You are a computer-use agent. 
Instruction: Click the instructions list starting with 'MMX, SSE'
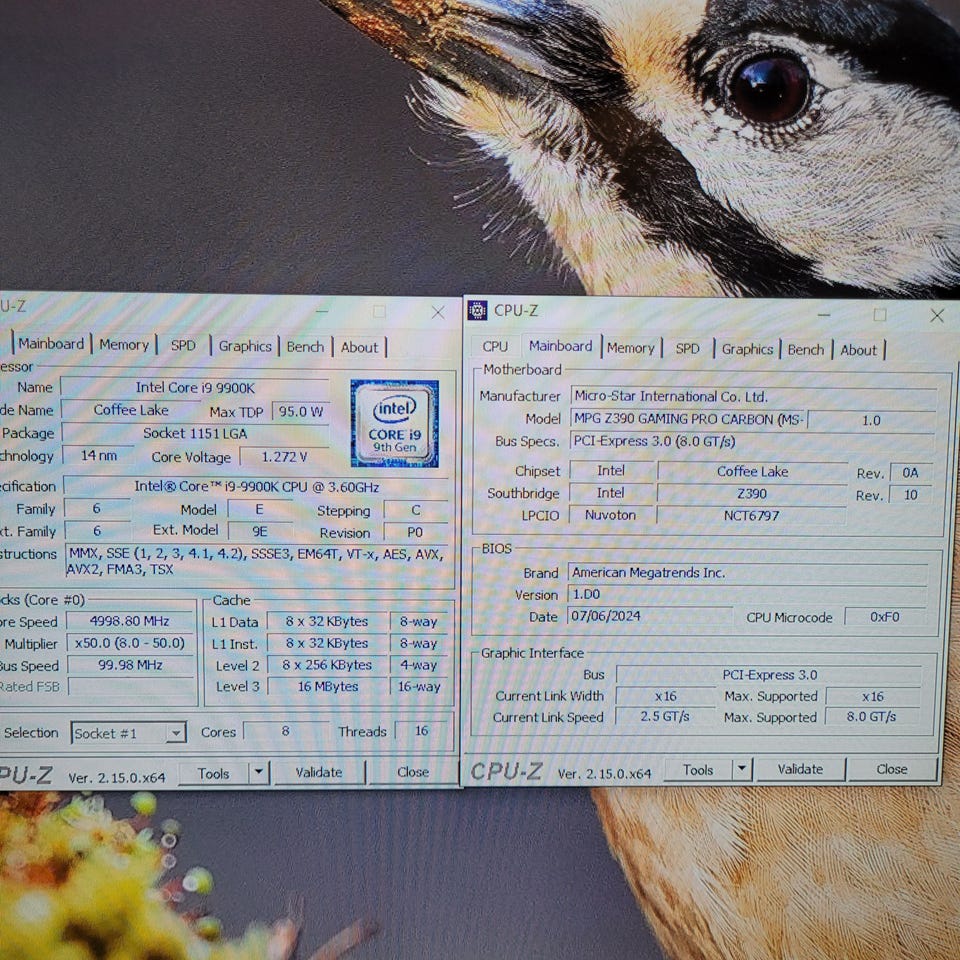point(256,561)
